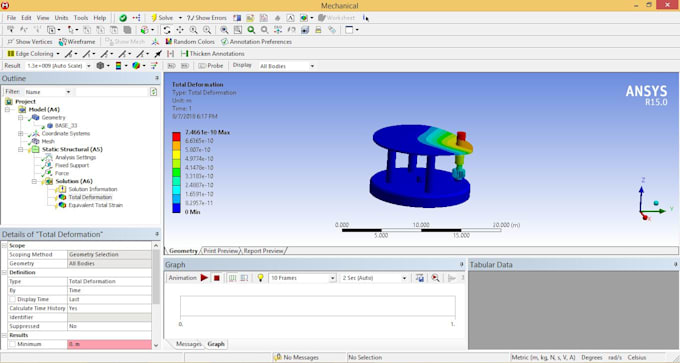Collapse the Geometry tree node
The width and height of the screenshot is (680, 363).
(x=20, y=118)
